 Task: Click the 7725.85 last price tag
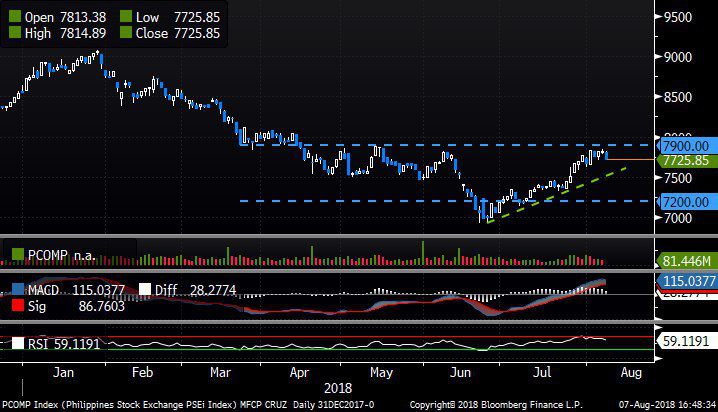point(685,160)
